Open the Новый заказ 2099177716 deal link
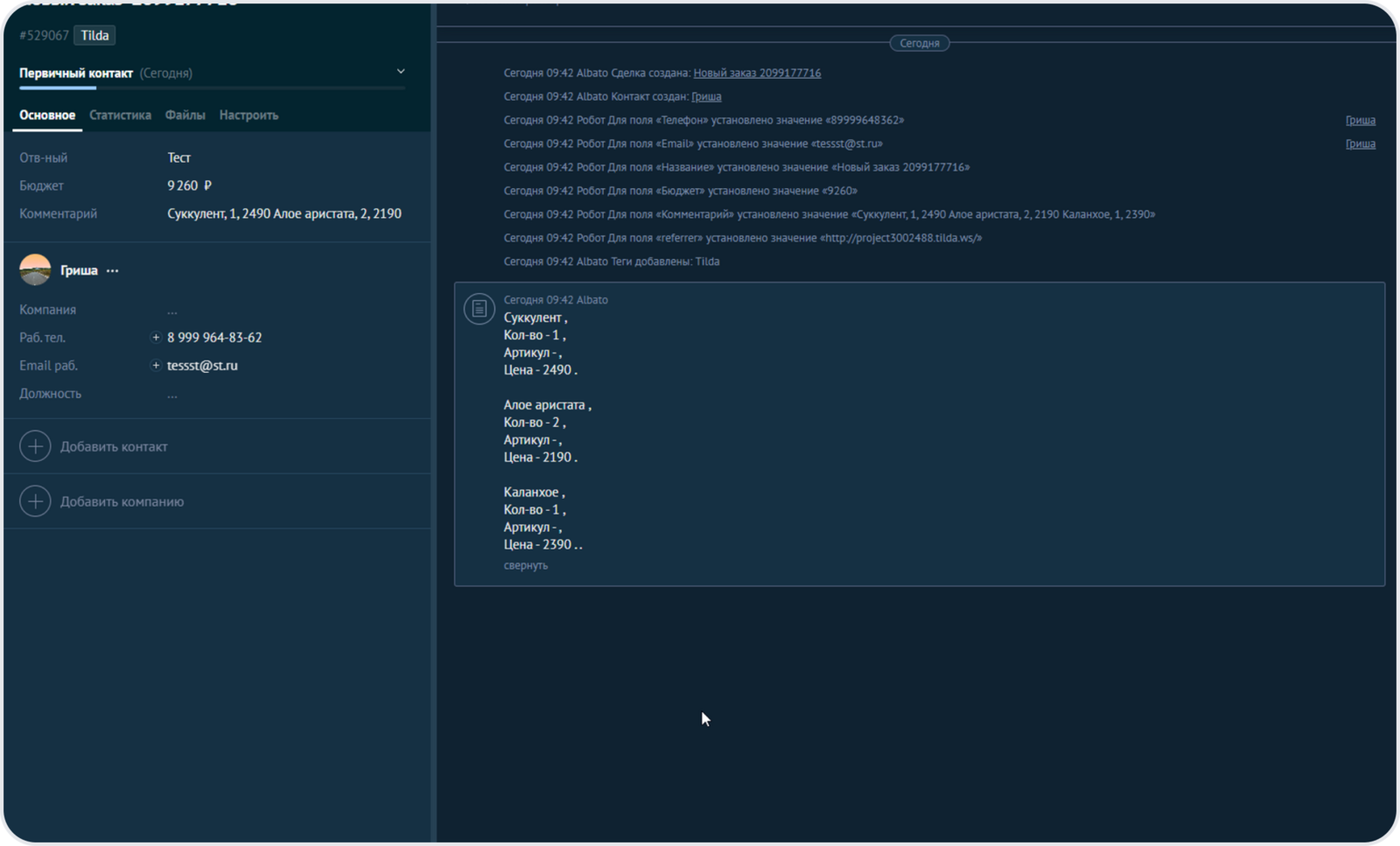Viewport: 1400px width, 846px height. pyautogui.click(x=757, y=73)
